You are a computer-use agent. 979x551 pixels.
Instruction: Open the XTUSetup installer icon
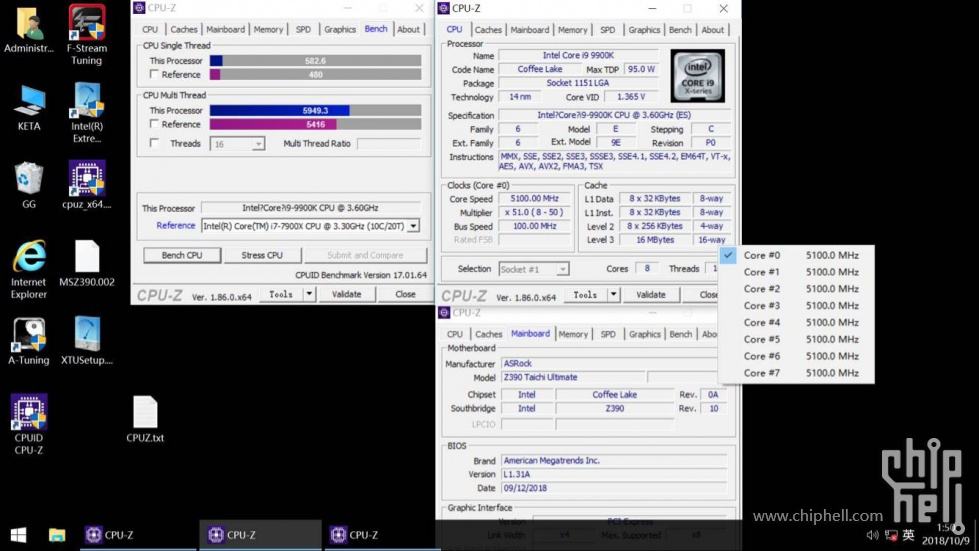coord(87,341)
